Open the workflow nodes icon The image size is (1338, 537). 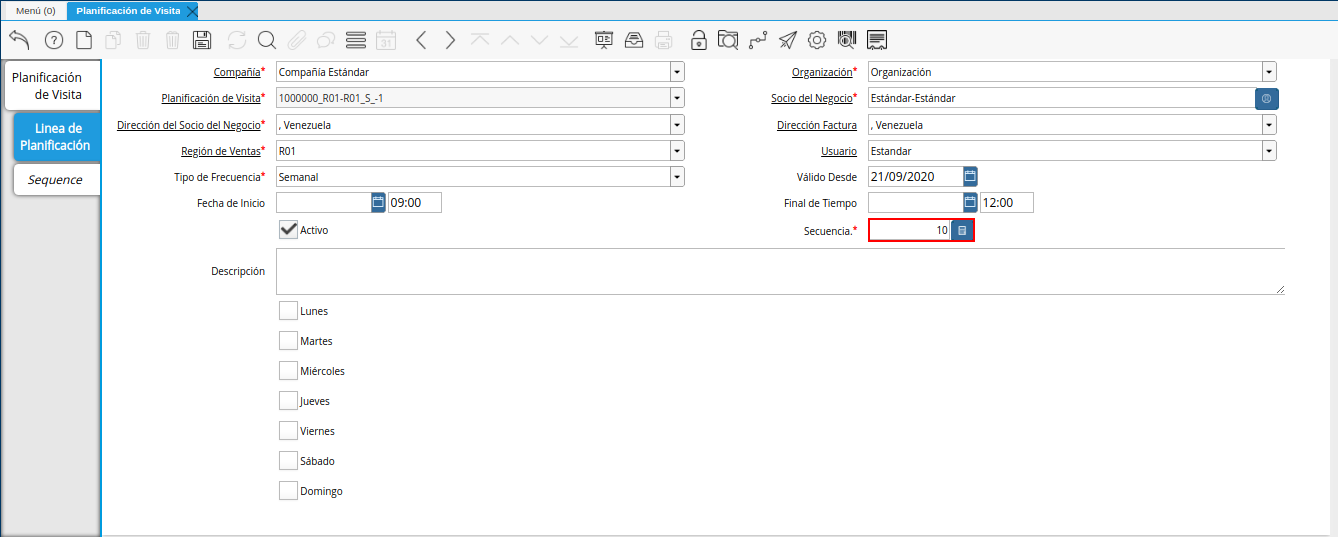(x=758, y=40)
